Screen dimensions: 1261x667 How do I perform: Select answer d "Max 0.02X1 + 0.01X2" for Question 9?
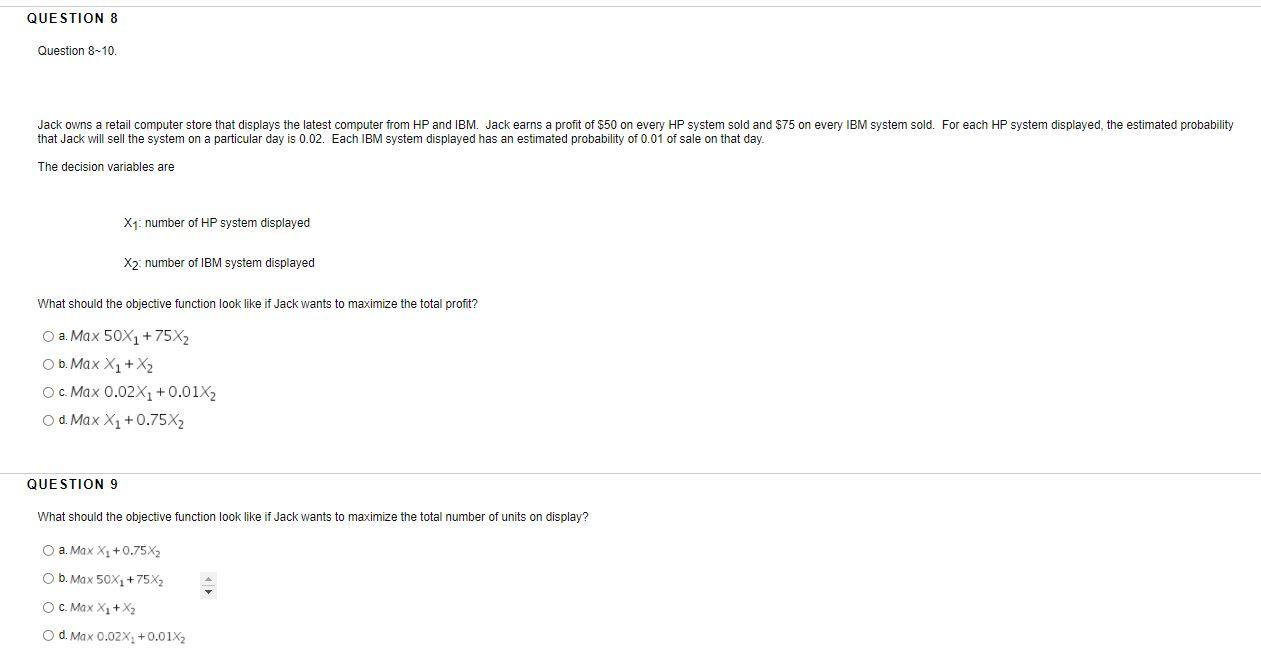47,634
